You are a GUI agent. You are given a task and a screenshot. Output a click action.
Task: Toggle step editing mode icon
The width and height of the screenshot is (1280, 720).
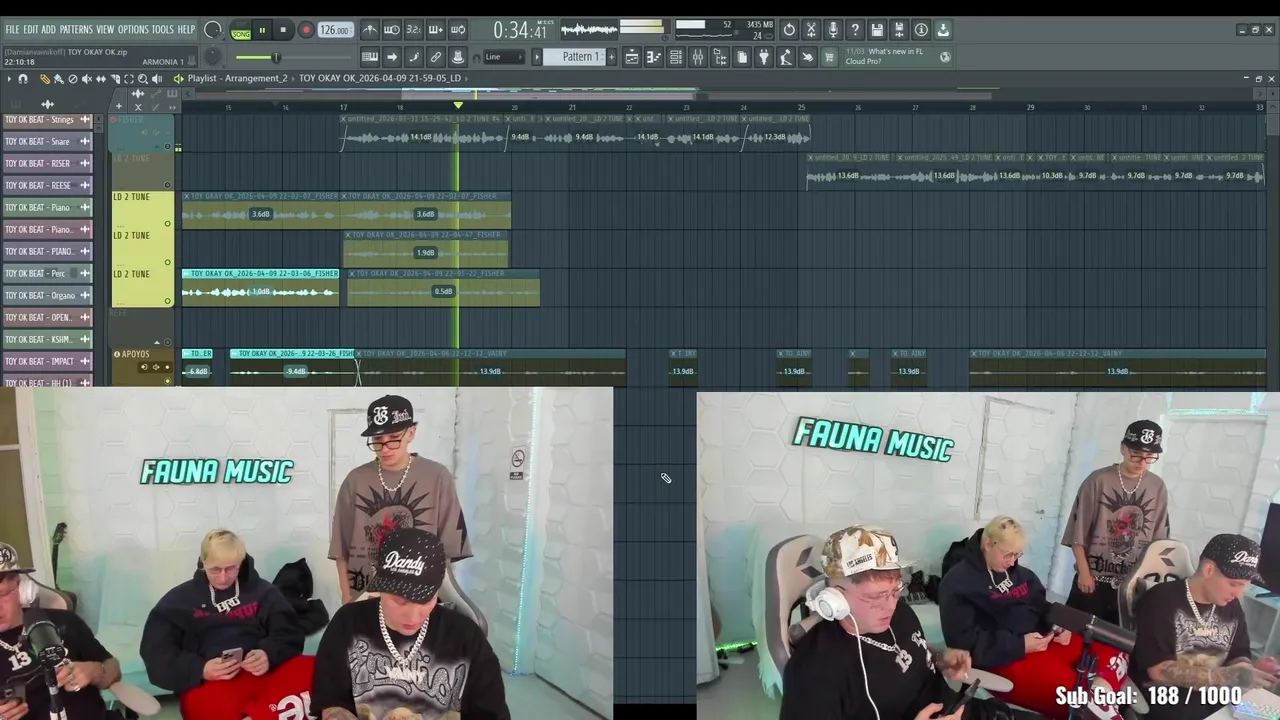click(414, 57)
